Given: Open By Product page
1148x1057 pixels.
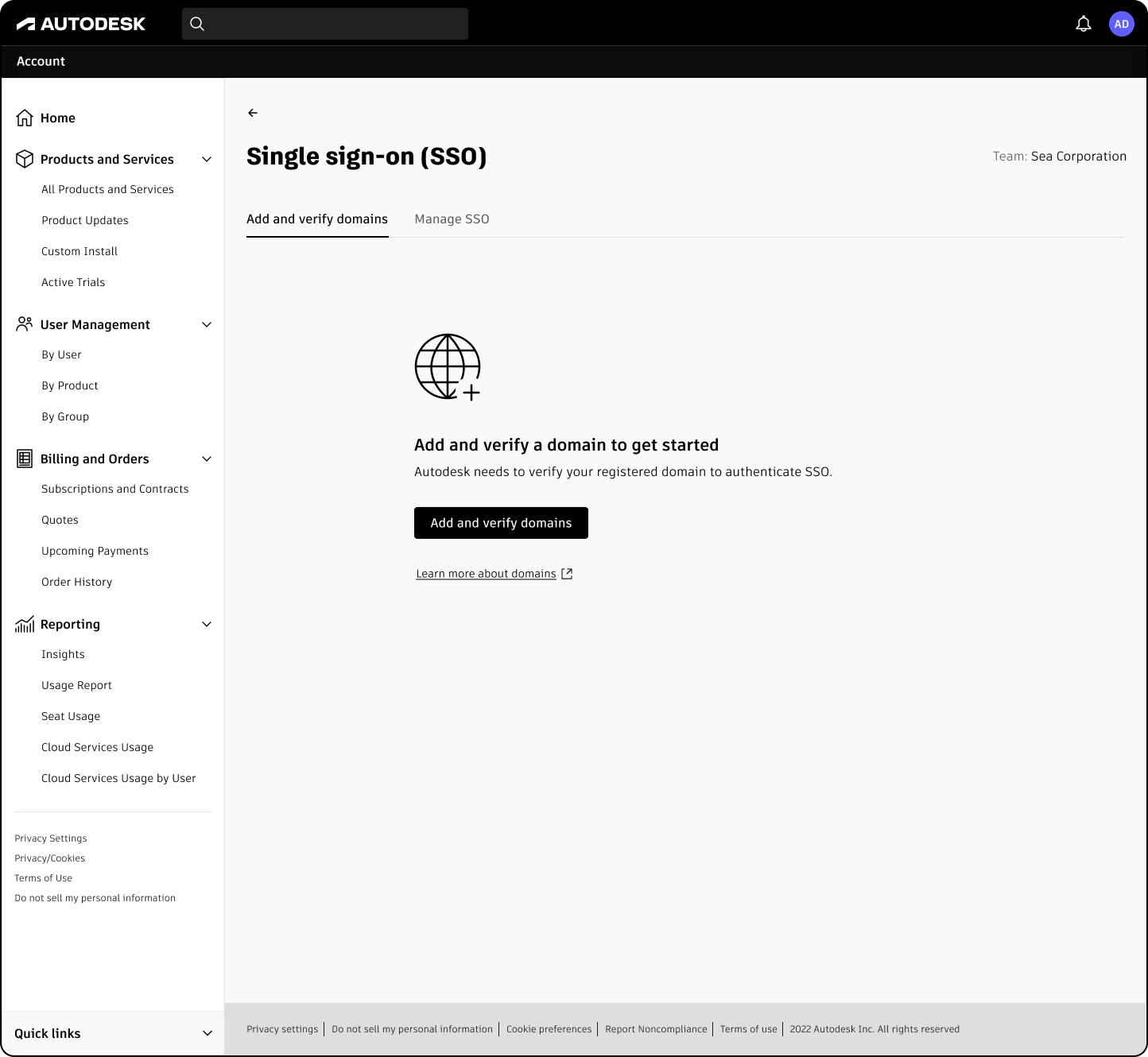Looking at the screenshot, I should click(x=70, y=385).
